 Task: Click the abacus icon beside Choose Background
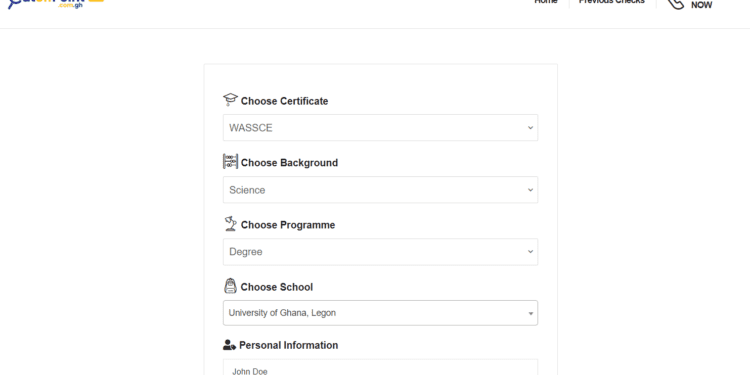[230, 162]
